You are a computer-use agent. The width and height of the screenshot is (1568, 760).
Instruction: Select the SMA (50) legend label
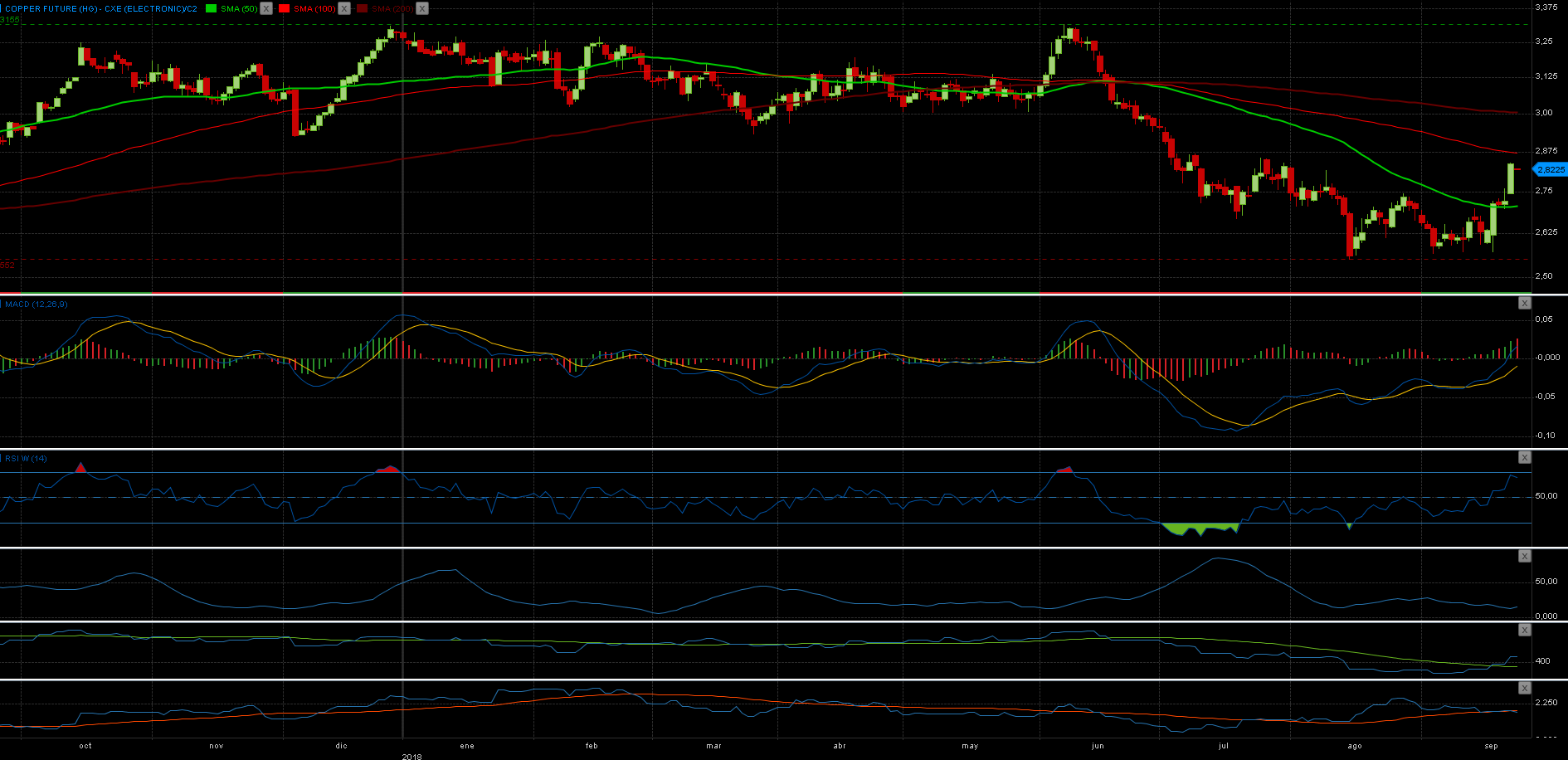(239, 8)
